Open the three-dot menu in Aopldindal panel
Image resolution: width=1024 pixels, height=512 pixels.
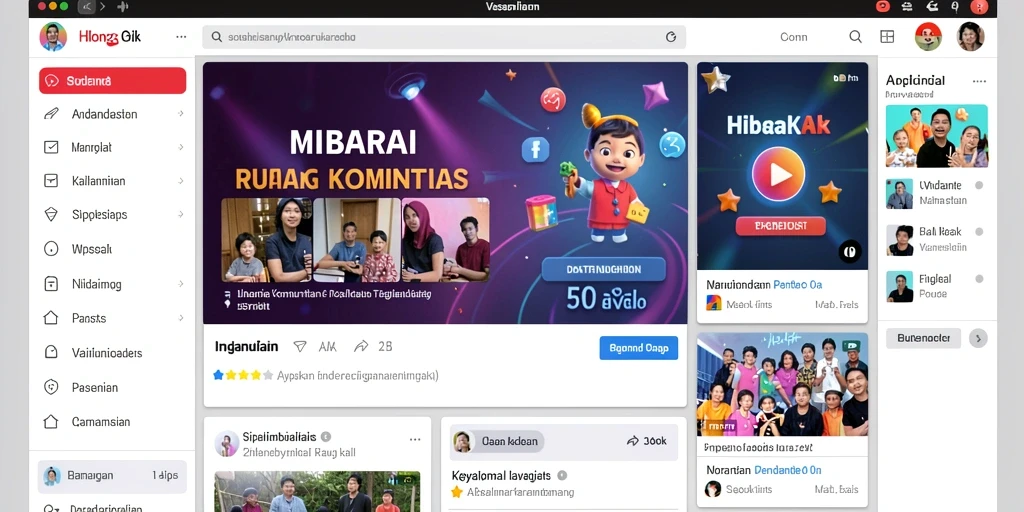(x=979, y=81)
